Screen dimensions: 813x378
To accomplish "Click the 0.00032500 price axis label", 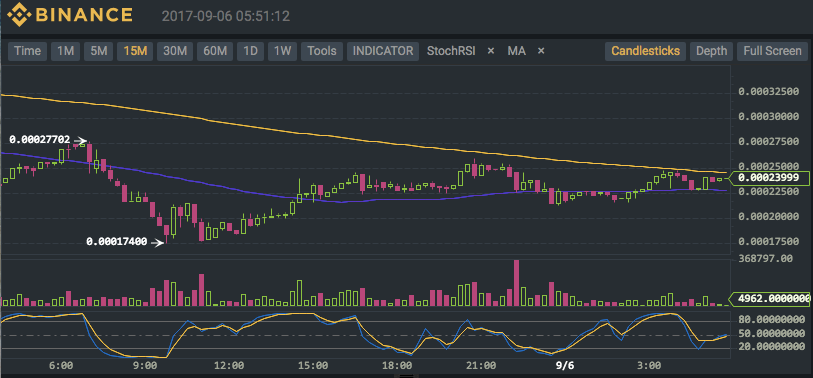I will [768, 92].
